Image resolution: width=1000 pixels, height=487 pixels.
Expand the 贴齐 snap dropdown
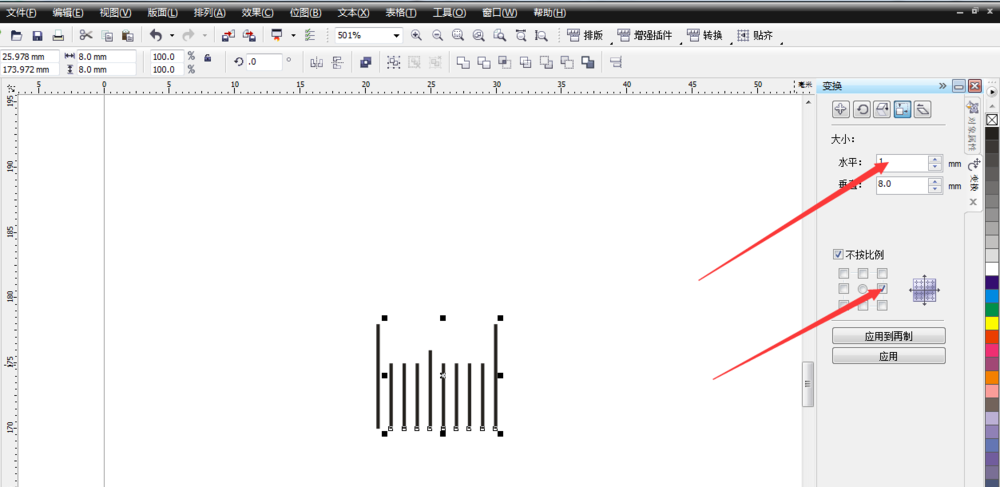click(781, 44)
